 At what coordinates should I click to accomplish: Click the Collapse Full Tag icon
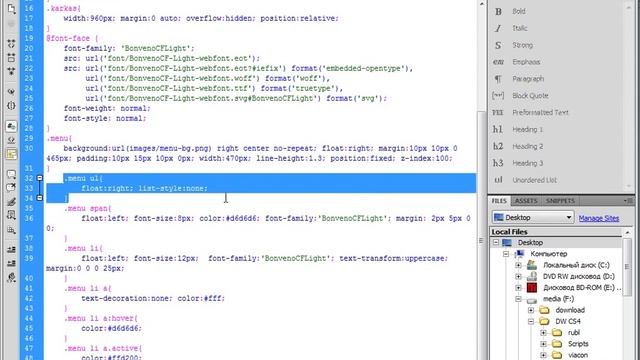[11, 44]
